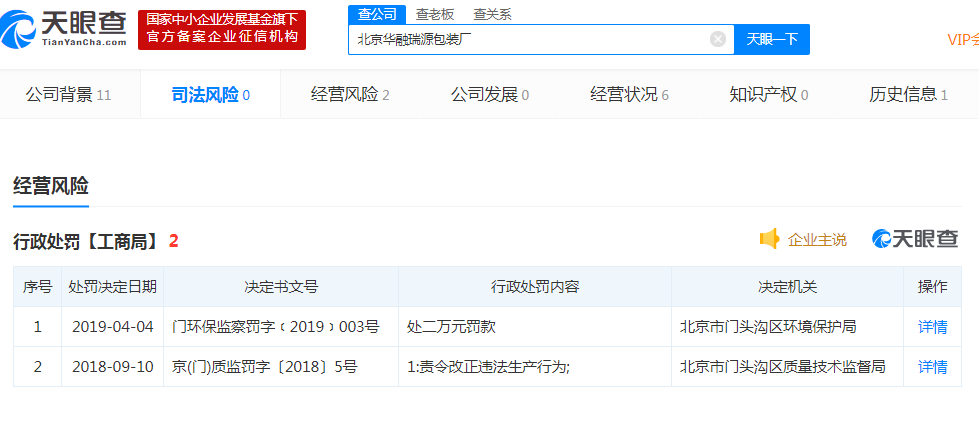Select the 查关系 search tab
The height and width of the screenshot is (431, 979).
pyautogui.click(x=492, y=14)
